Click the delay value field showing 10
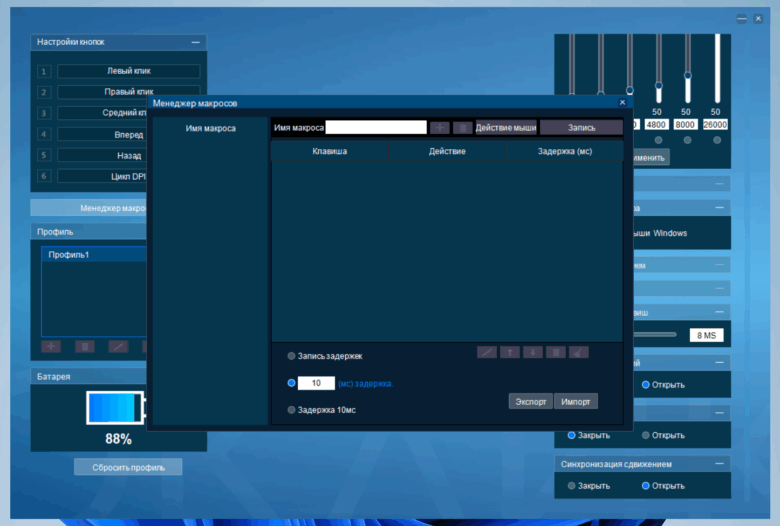Image resolution: width=780 pixels, height=526 pixels. (x=316, y=383)
